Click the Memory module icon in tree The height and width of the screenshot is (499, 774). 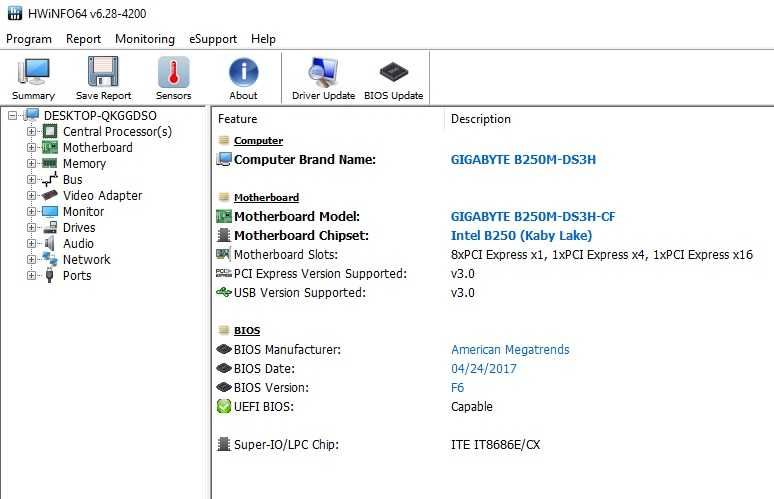click(49, 163)
